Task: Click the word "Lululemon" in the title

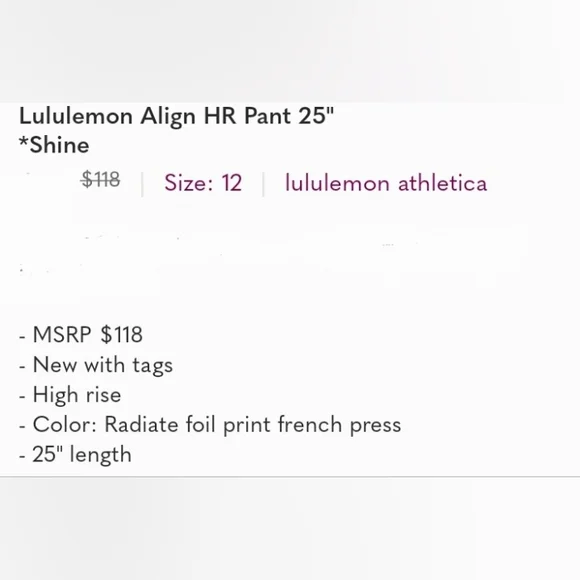Action: point(76,116)
